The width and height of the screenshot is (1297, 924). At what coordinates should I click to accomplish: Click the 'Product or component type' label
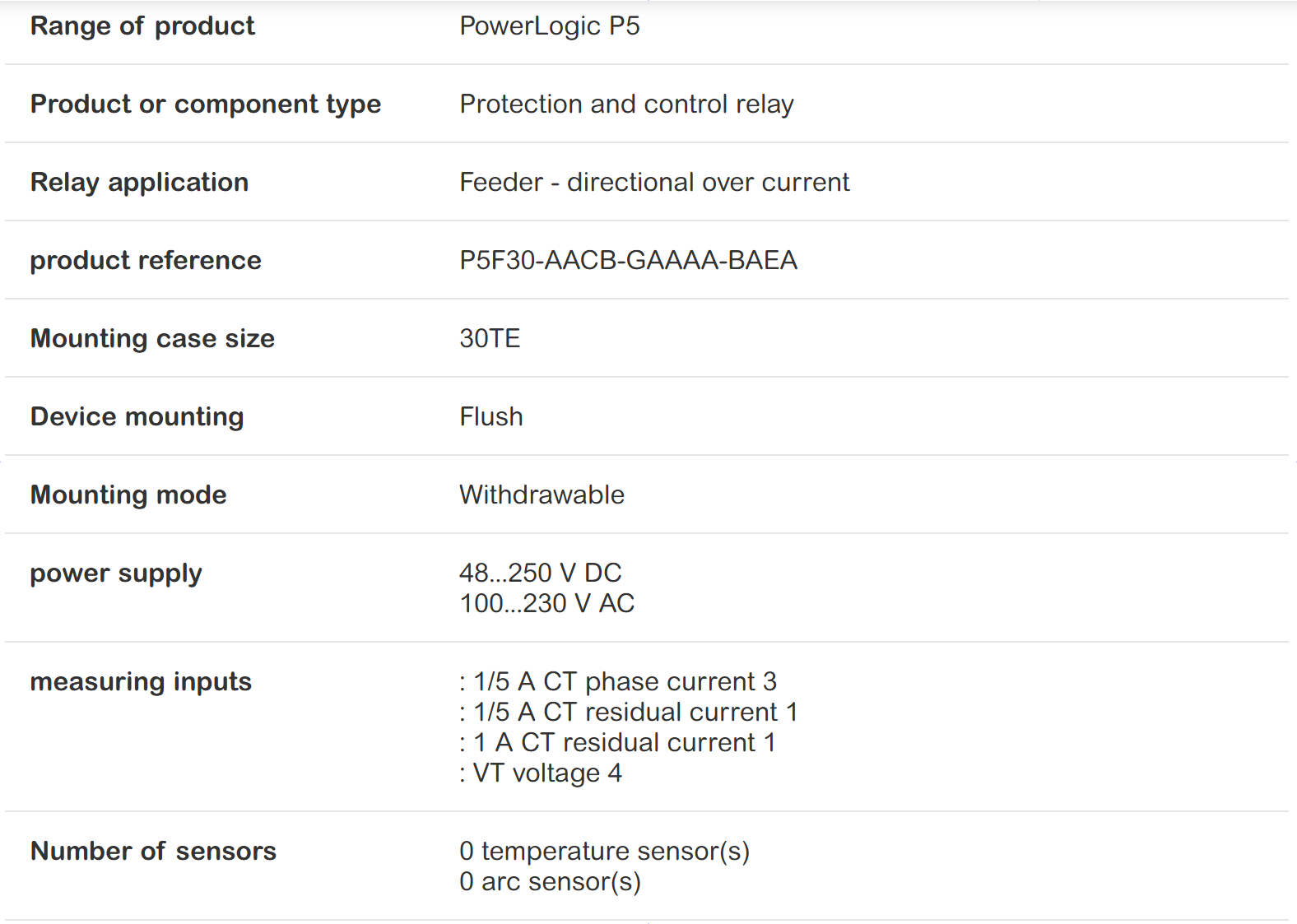(x=206, y=104)
